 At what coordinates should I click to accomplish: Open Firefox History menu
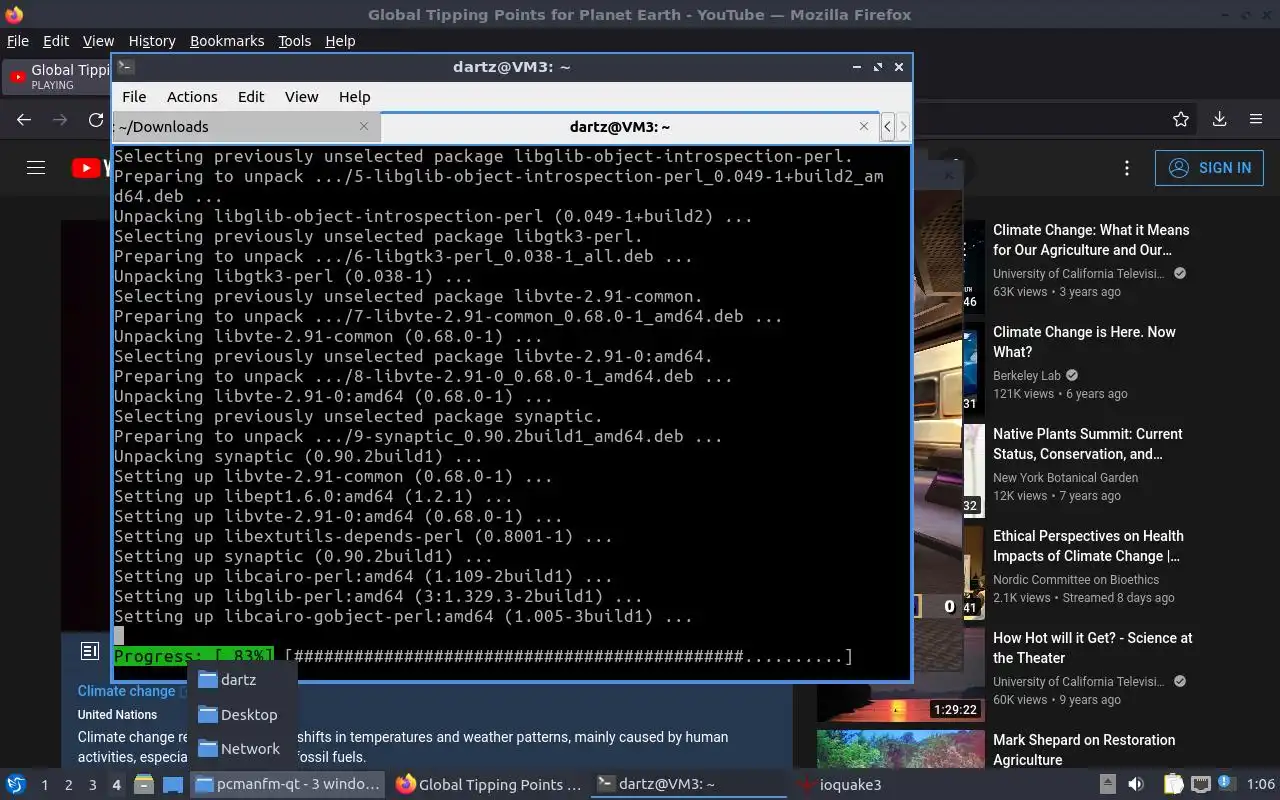click(x=152, y=41)
